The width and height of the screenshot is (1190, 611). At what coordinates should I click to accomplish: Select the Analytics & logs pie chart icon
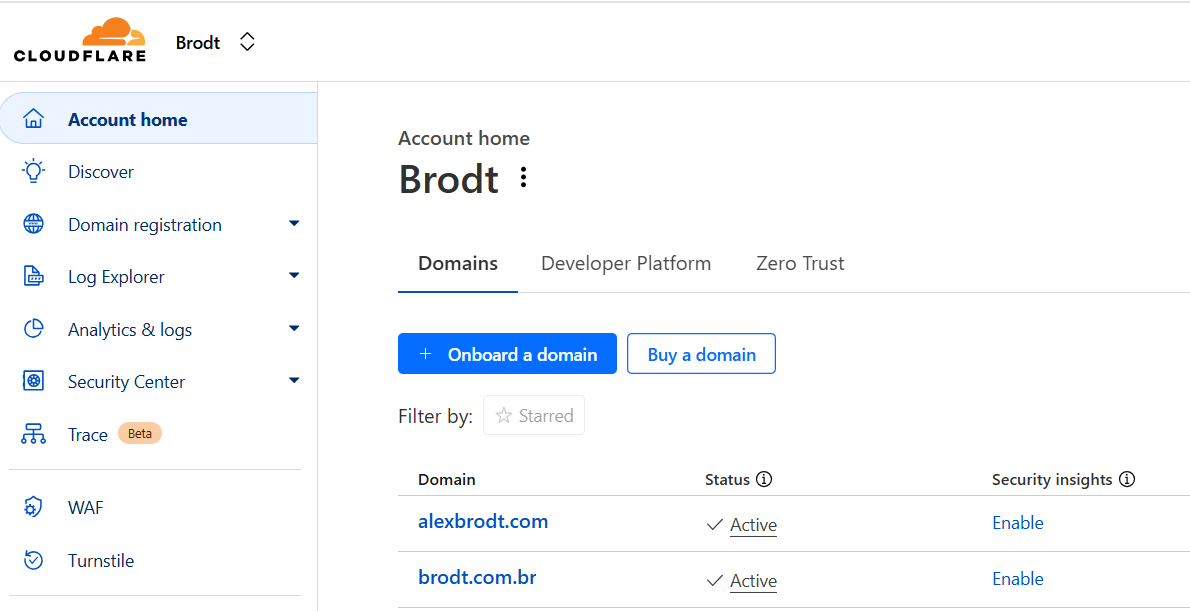point(33,328)
